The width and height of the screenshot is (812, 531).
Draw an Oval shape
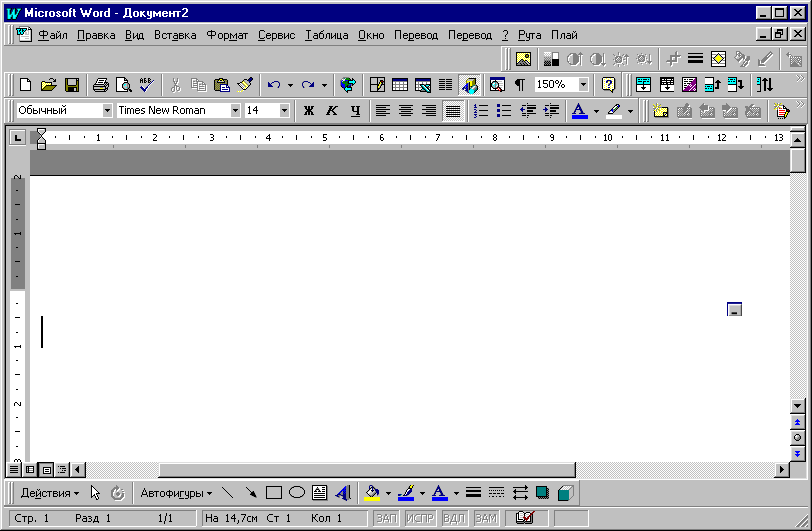tap(297, 493)
